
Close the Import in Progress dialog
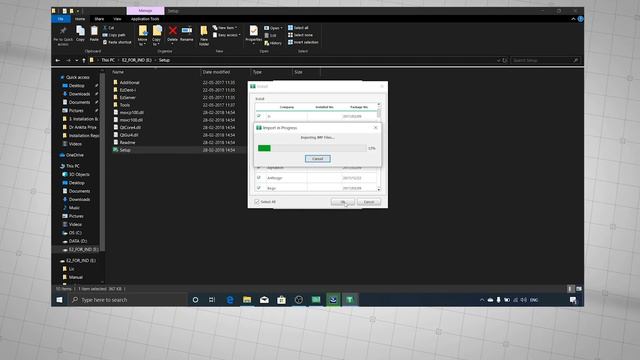point(376,128)
